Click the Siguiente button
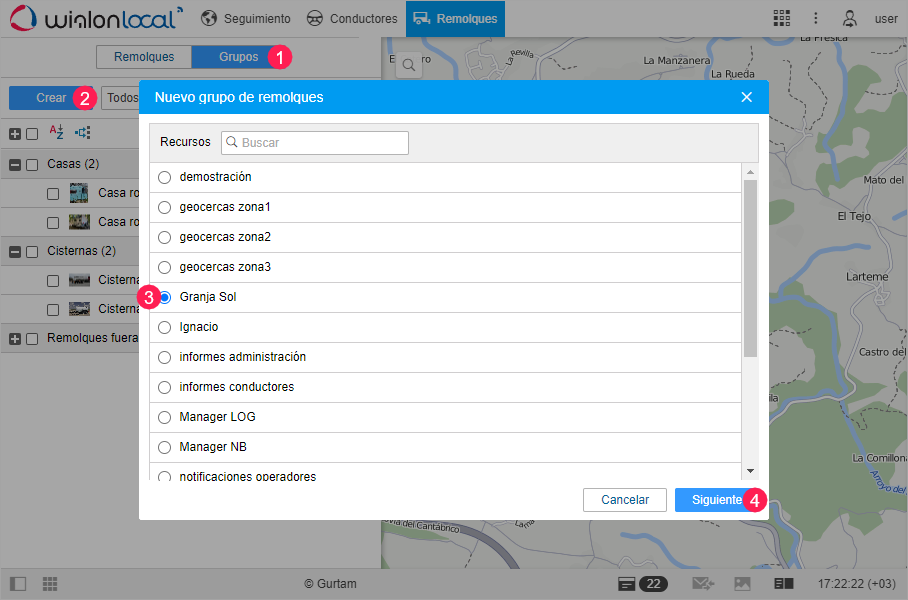This screenshot has height=600, width=908. [717, 500]
